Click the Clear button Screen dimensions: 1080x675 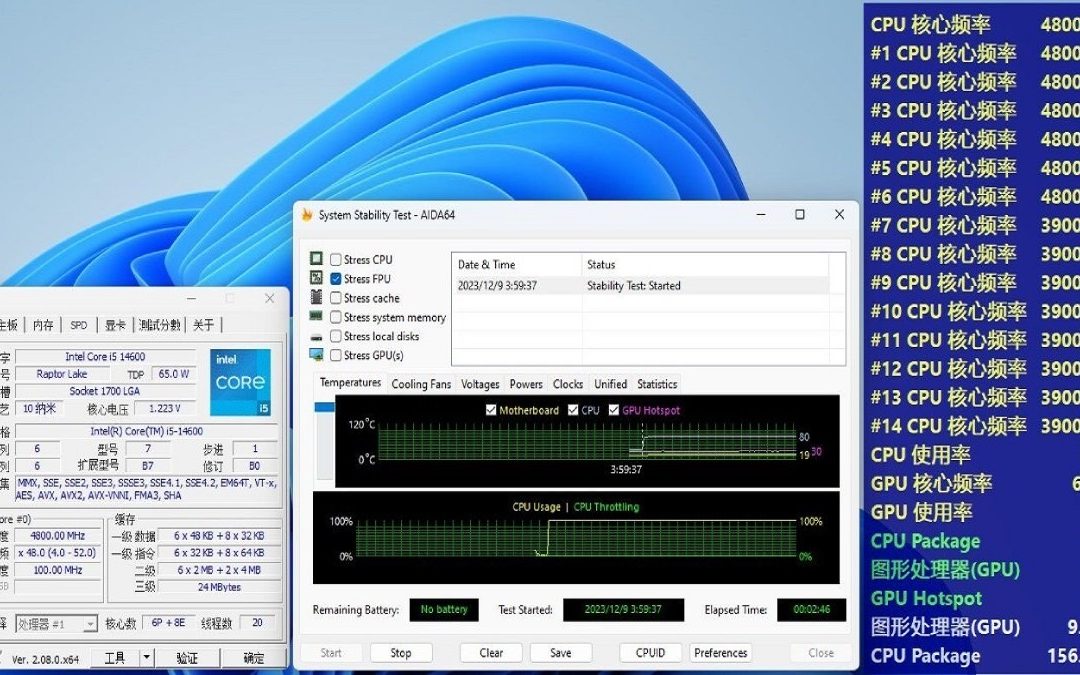click(491, 653)
